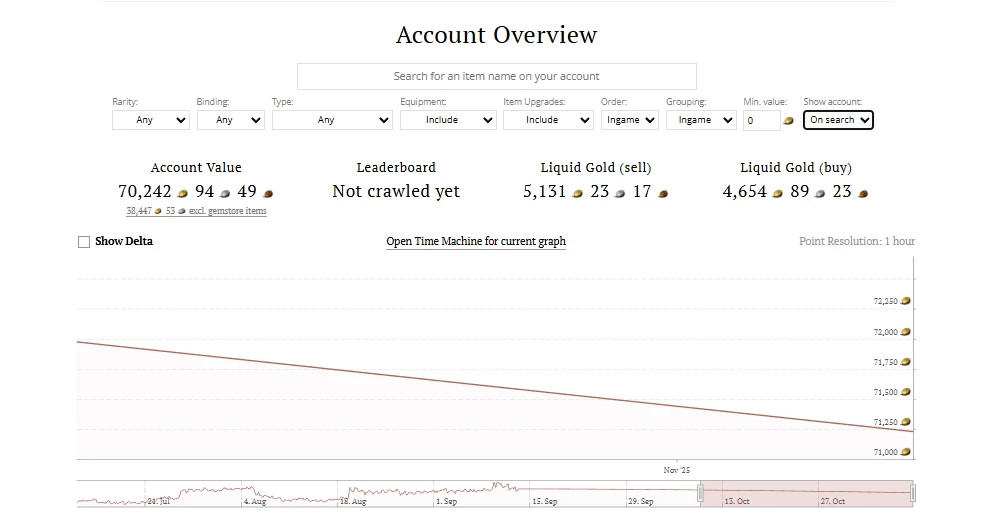Open the Equipment Include dropdown
The height and width of the screenshot is (519, 988).
point(448,120)
